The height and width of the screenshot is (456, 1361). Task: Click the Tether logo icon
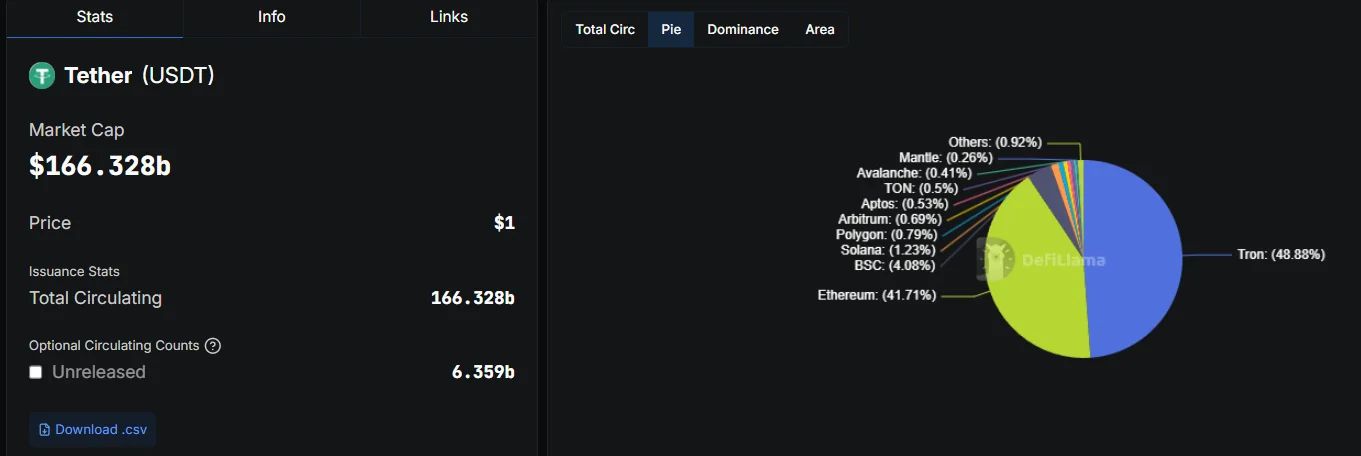coord(42,75)
